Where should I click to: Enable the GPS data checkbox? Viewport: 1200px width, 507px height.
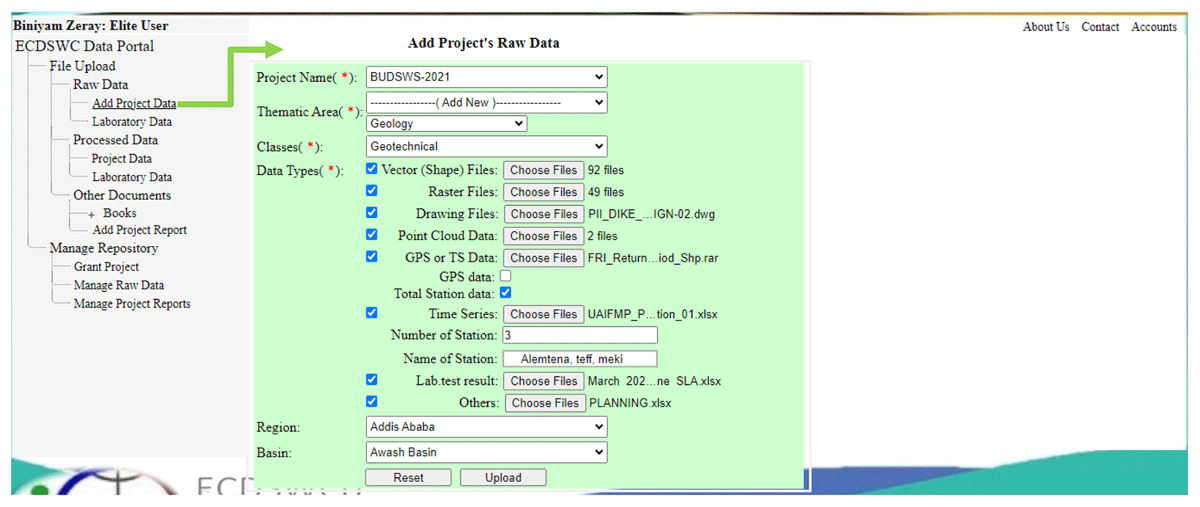[x=505, y=275]
